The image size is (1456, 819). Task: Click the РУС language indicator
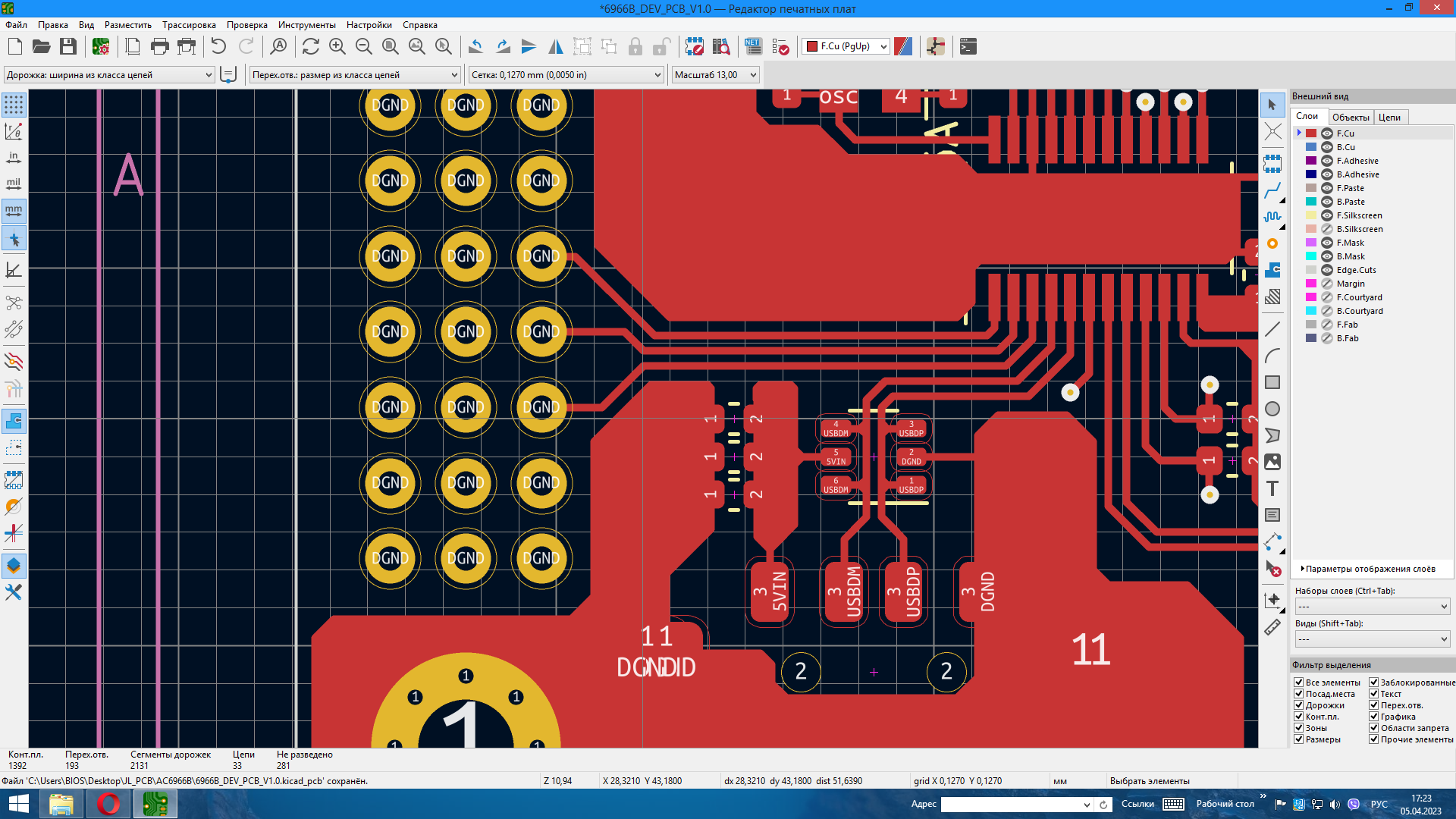[1379, 804]
